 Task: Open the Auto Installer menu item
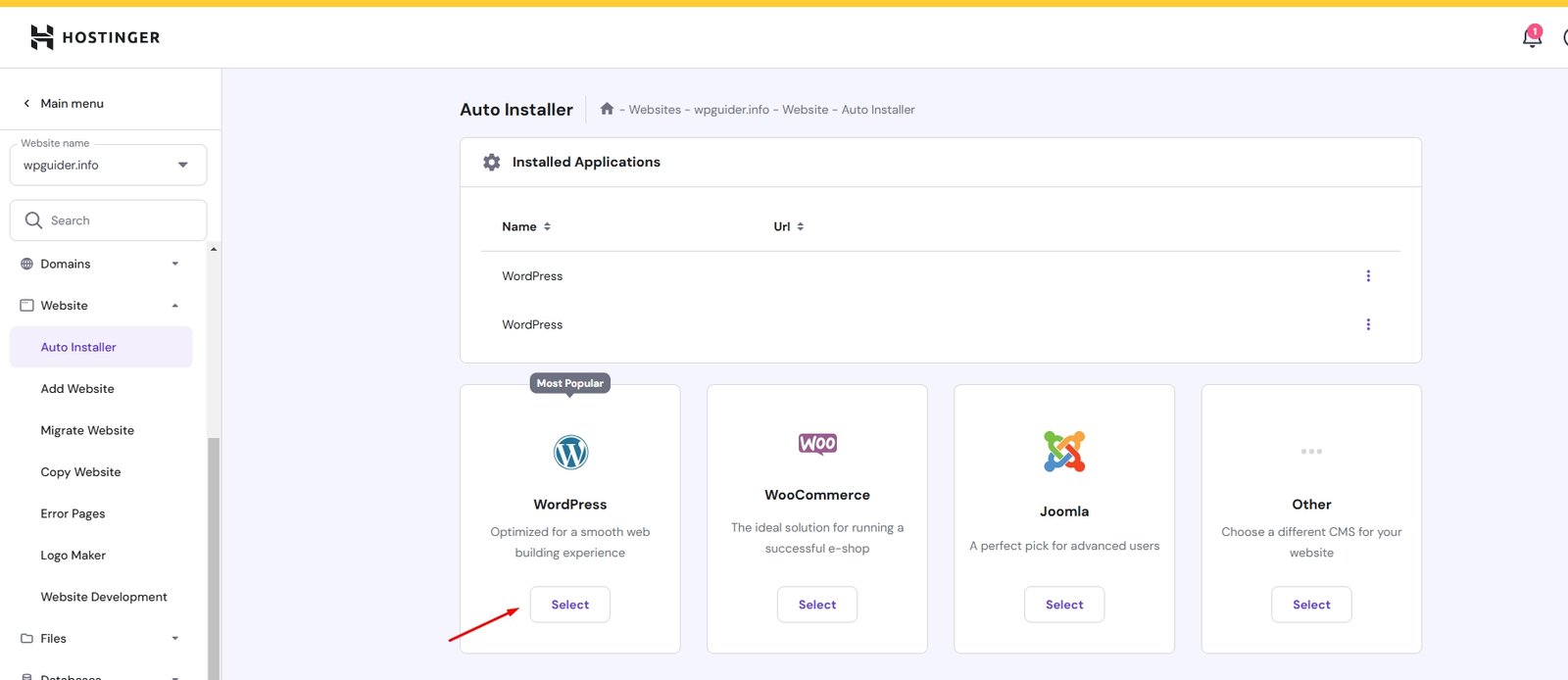[101, 347]
